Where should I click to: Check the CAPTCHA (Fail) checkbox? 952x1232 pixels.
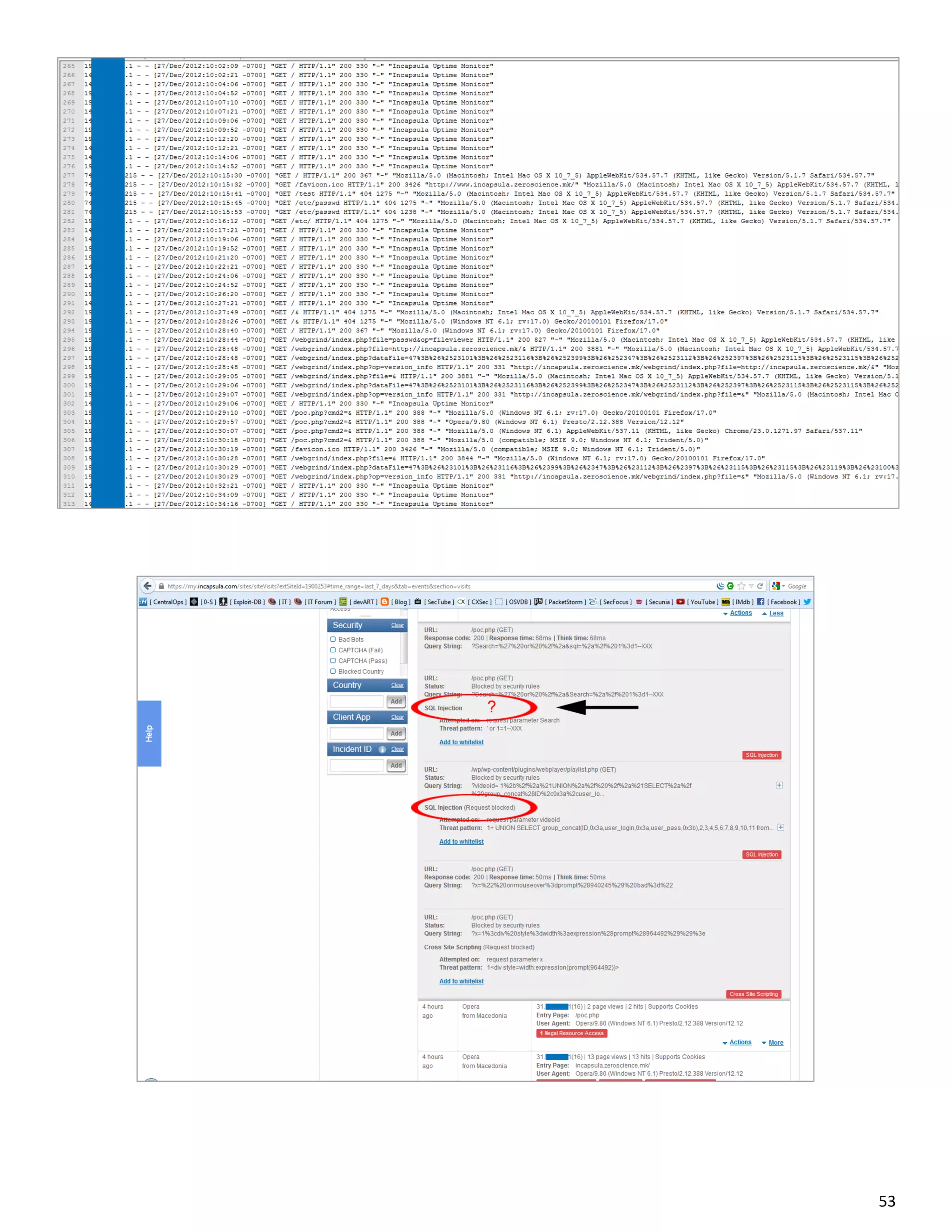[x=333, y=650]
